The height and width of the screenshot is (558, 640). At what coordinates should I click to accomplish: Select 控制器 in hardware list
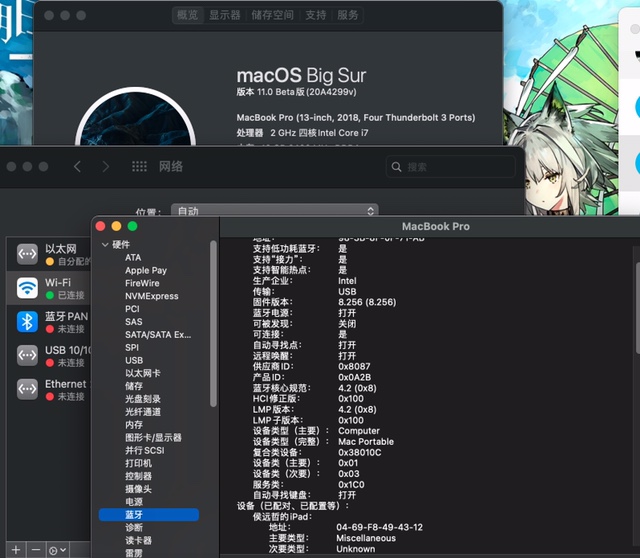point(138,476)
